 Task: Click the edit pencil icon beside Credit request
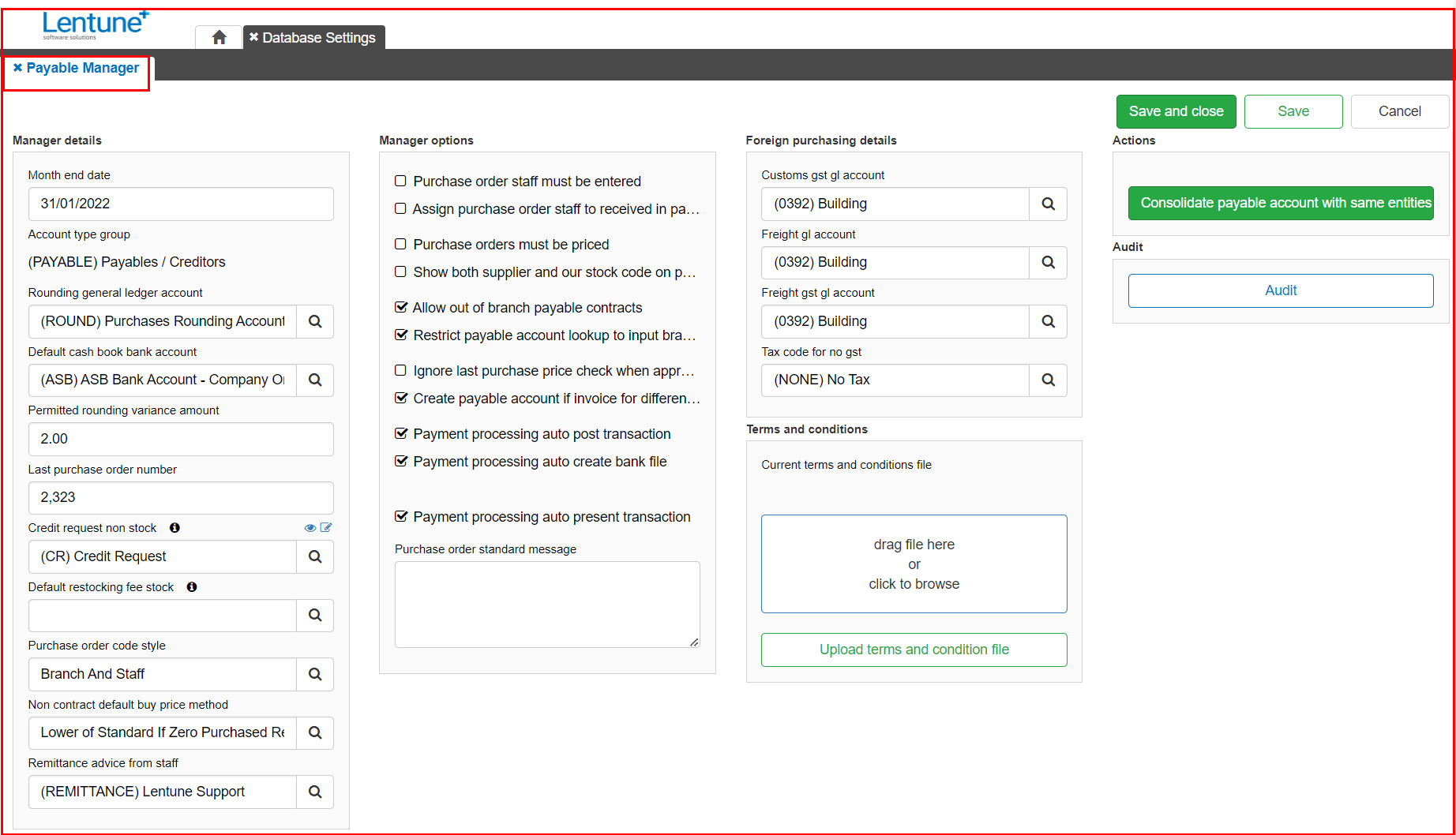[x=326, y=527]
